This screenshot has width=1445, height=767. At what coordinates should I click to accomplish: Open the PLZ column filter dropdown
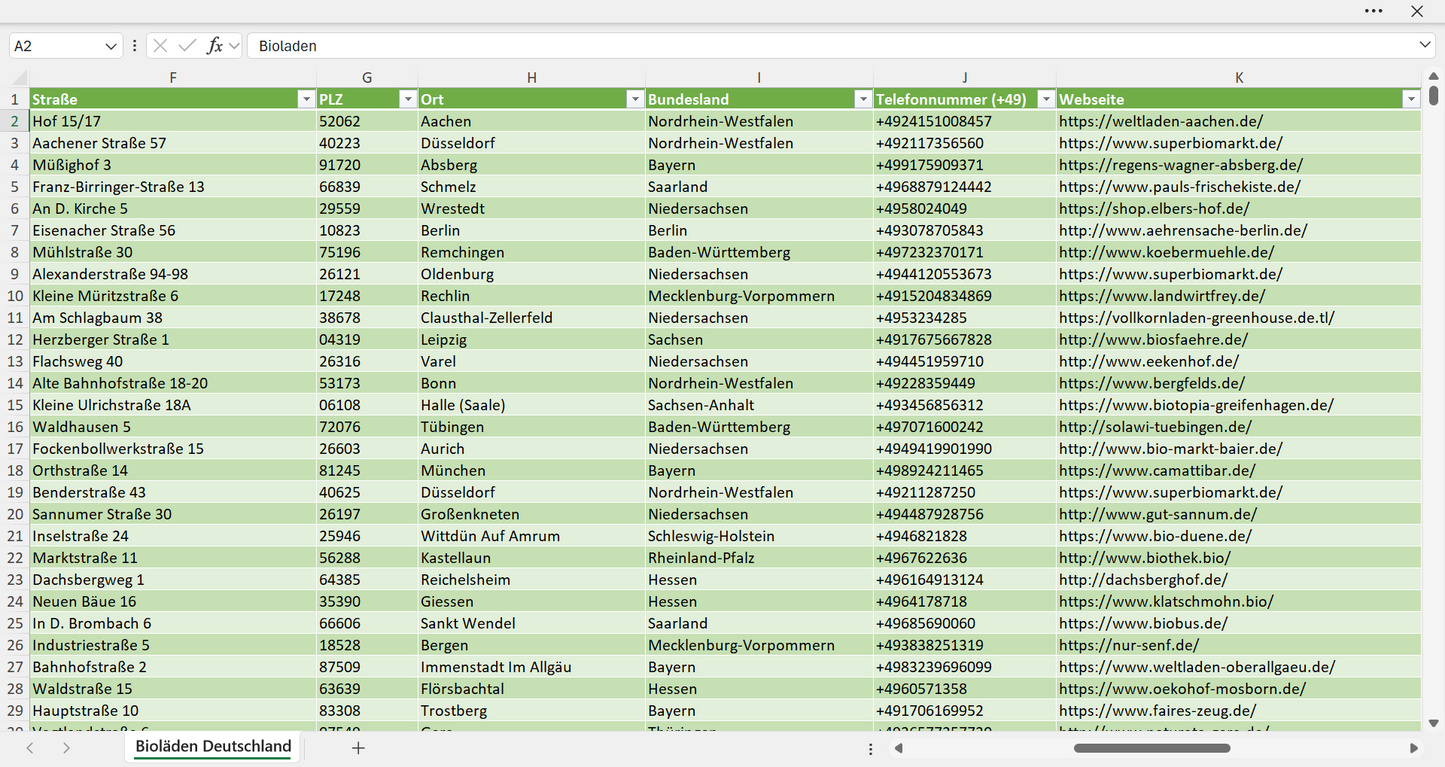click(407, 99)
